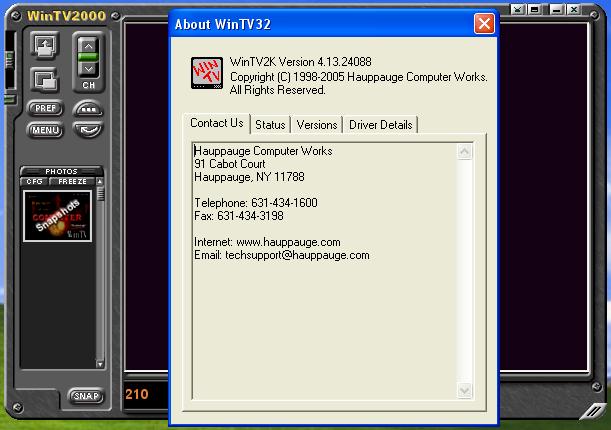Viewport: 611px width, 430px height.
Task: Click the PHOTOS panel header
Action: point(61,171)
